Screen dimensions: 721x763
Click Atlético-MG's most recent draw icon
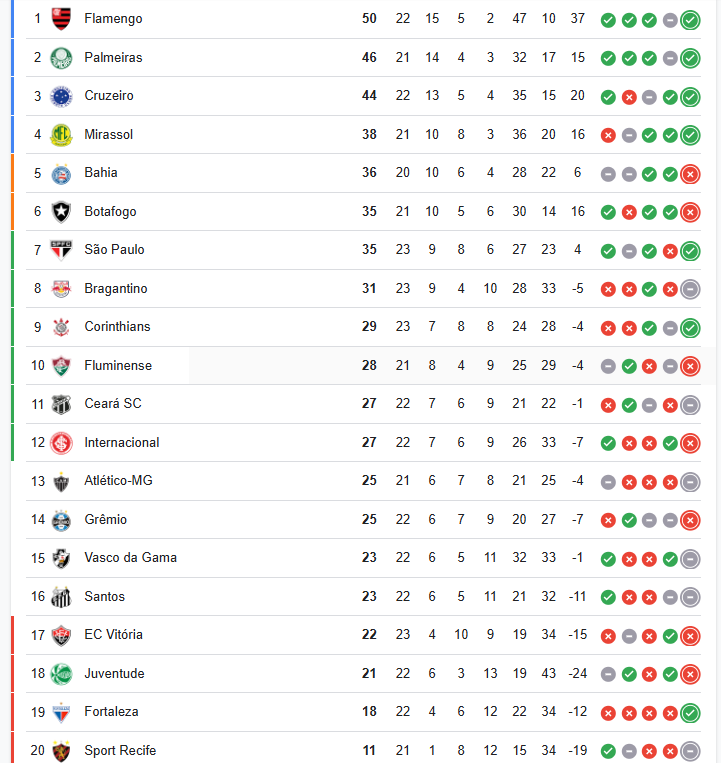690,482
